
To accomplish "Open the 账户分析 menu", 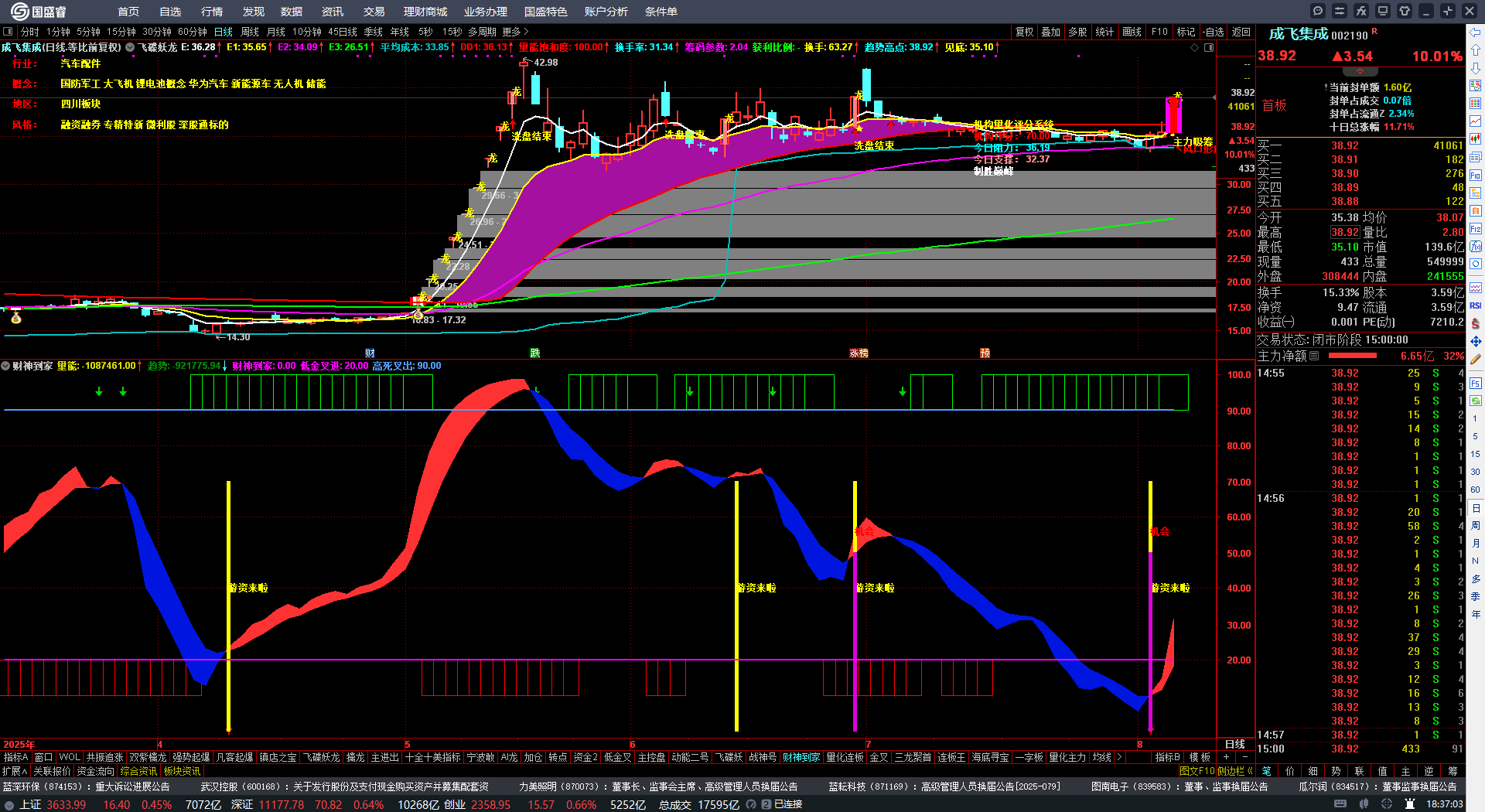I will coord(606,12).
